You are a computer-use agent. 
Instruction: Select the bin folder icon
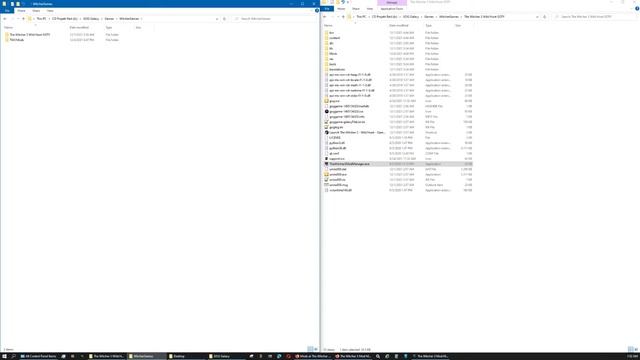coord(327,33)
